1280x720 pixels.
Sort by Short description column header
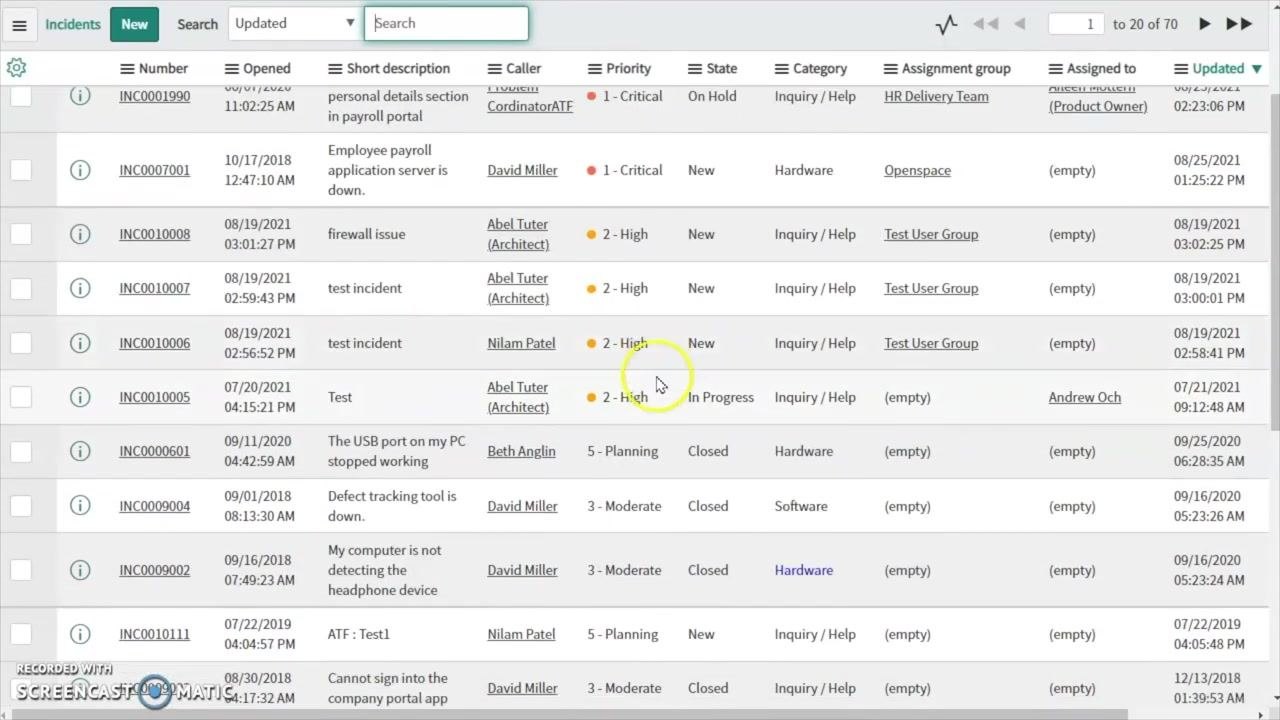(398, 69)
